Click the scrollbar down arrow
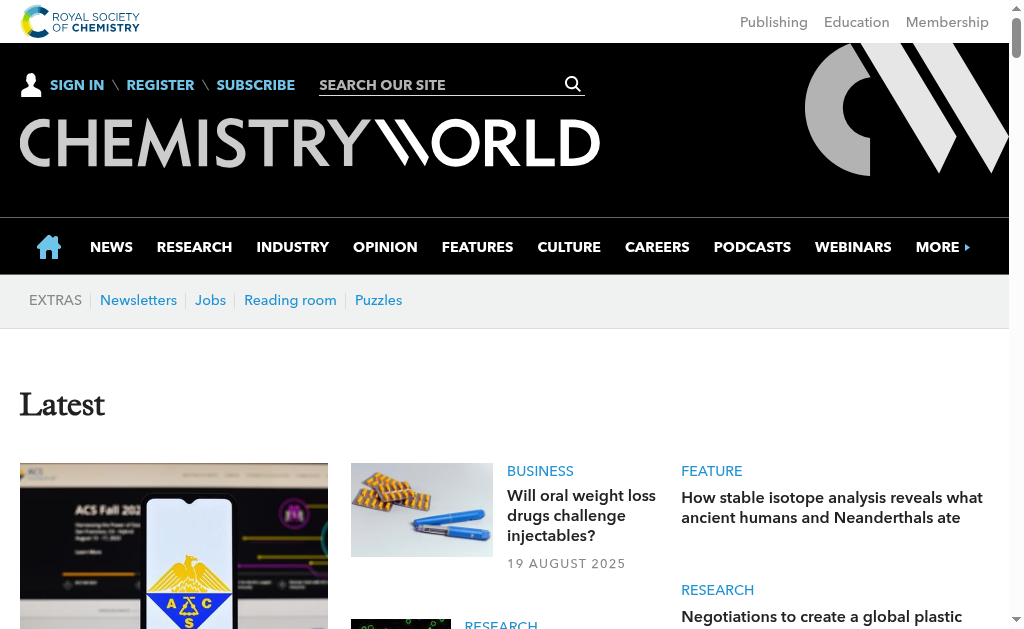The height and width of the screenshot is (629, 1024). pos(1016,619)
